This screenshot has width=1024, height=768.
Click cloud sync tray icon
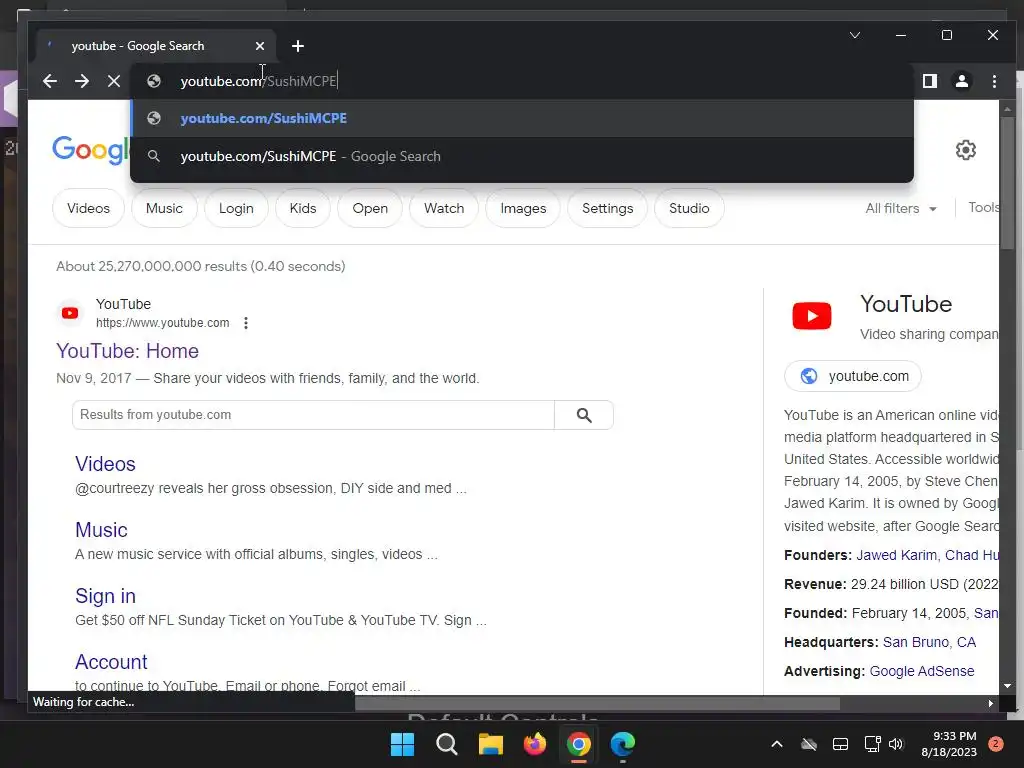click(x=808, y=744)
